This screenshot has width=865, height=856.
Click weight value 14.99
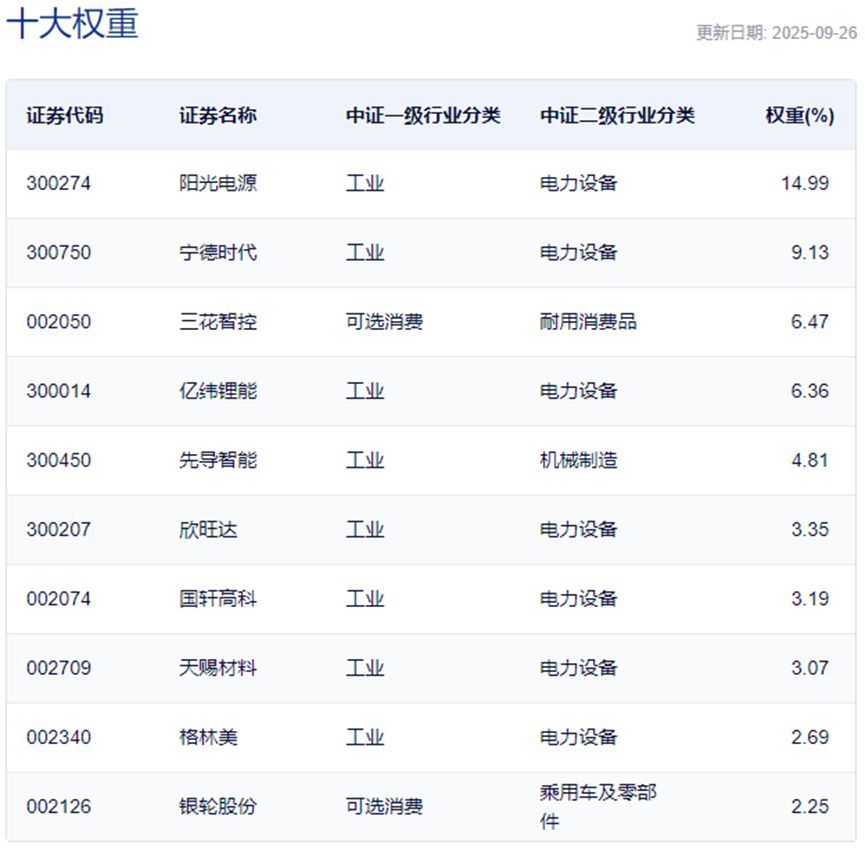tap(805, 183)
